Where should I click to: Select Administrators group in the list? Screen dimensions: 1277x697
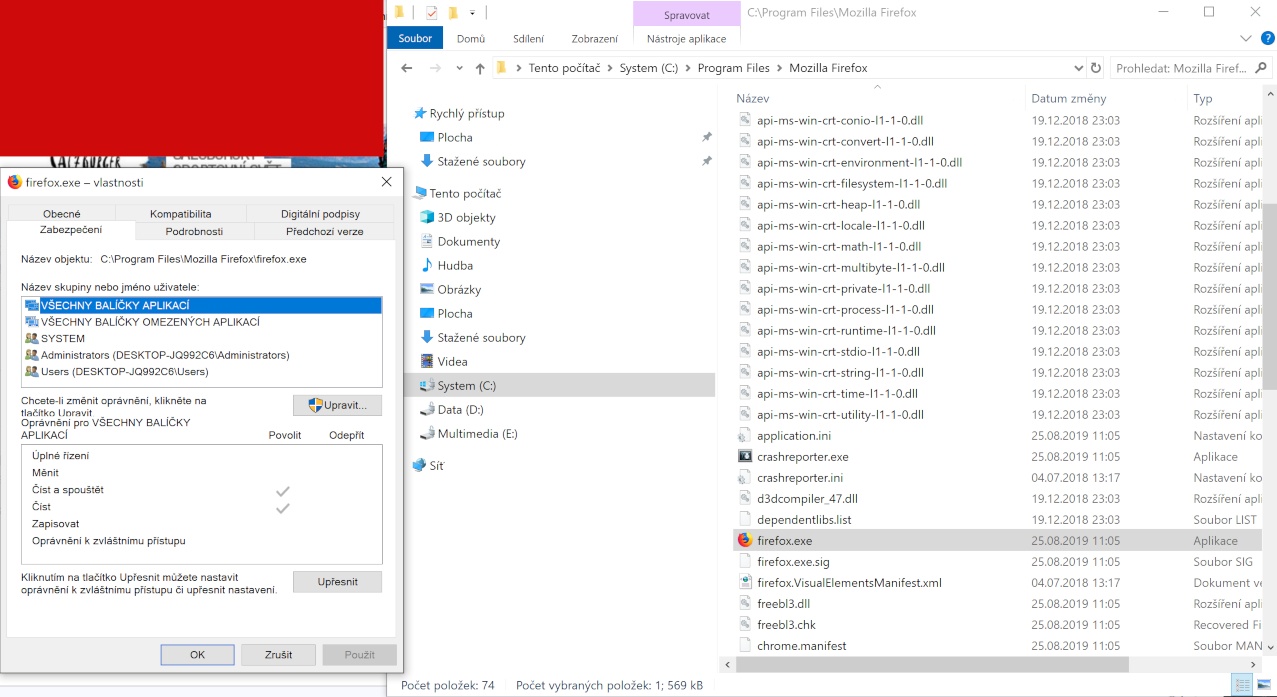coord(165,355)
